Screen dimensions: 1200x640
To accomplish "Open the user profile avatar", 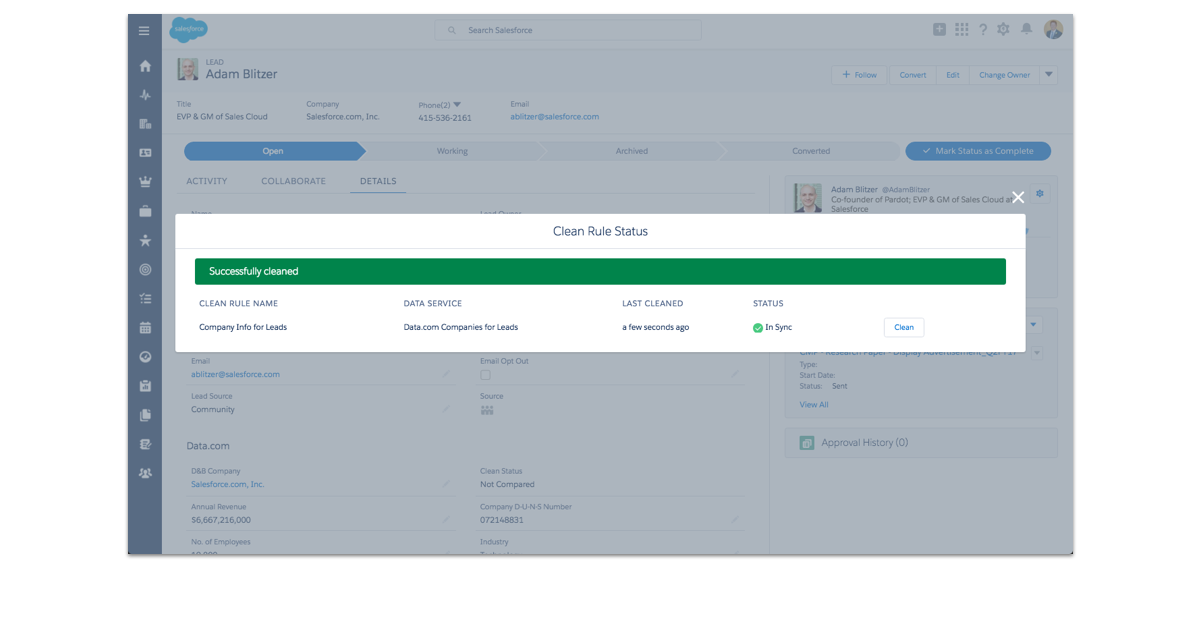I will click(1053, 30).
